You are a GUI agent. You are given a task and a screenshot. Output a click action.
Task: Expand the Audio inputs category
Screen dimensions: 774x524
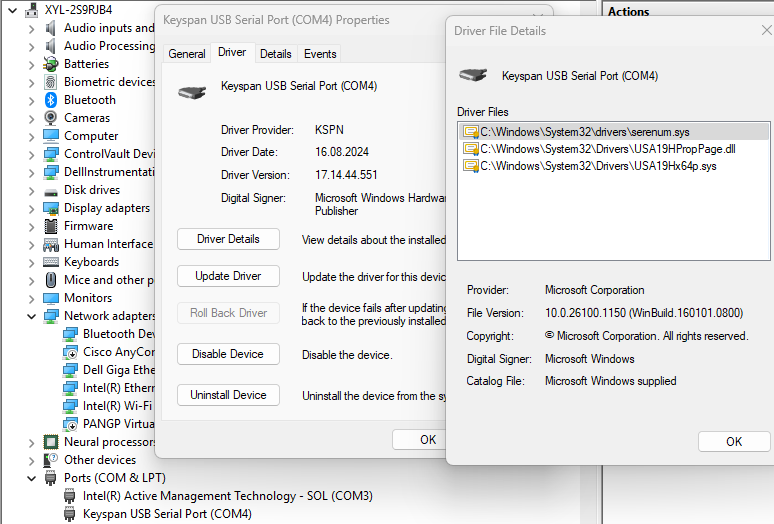(x=32, y=29)
